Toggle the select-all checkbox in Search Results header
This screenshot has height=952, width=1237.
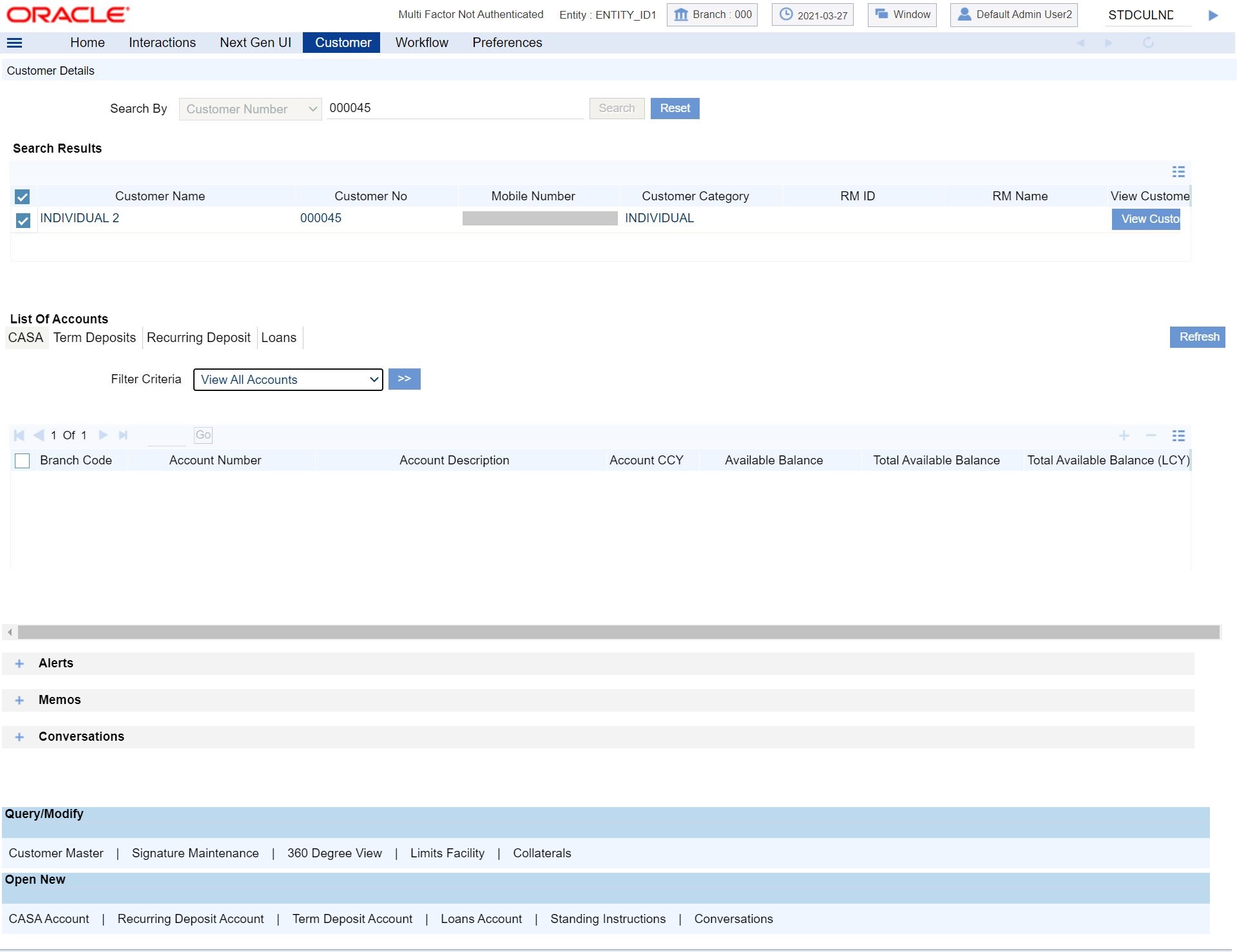[x=23, y=197]
